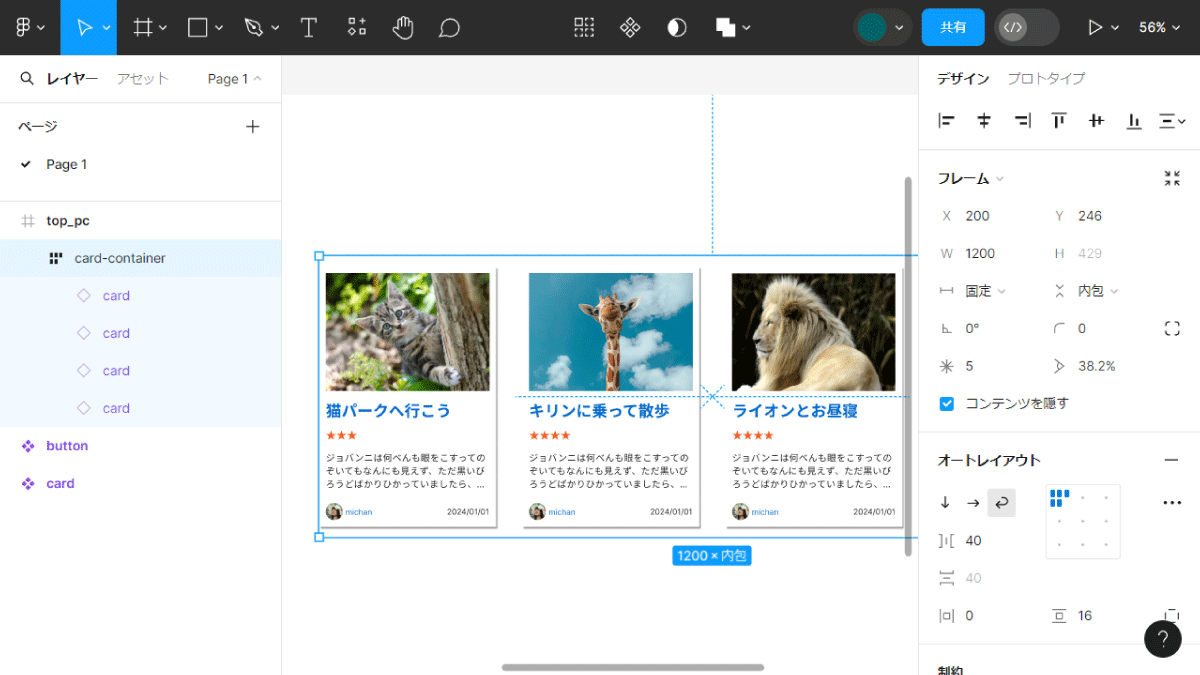Open shape tools dropdown arrow
This screenshot has width=1200, height=675.
coord(219,28)
